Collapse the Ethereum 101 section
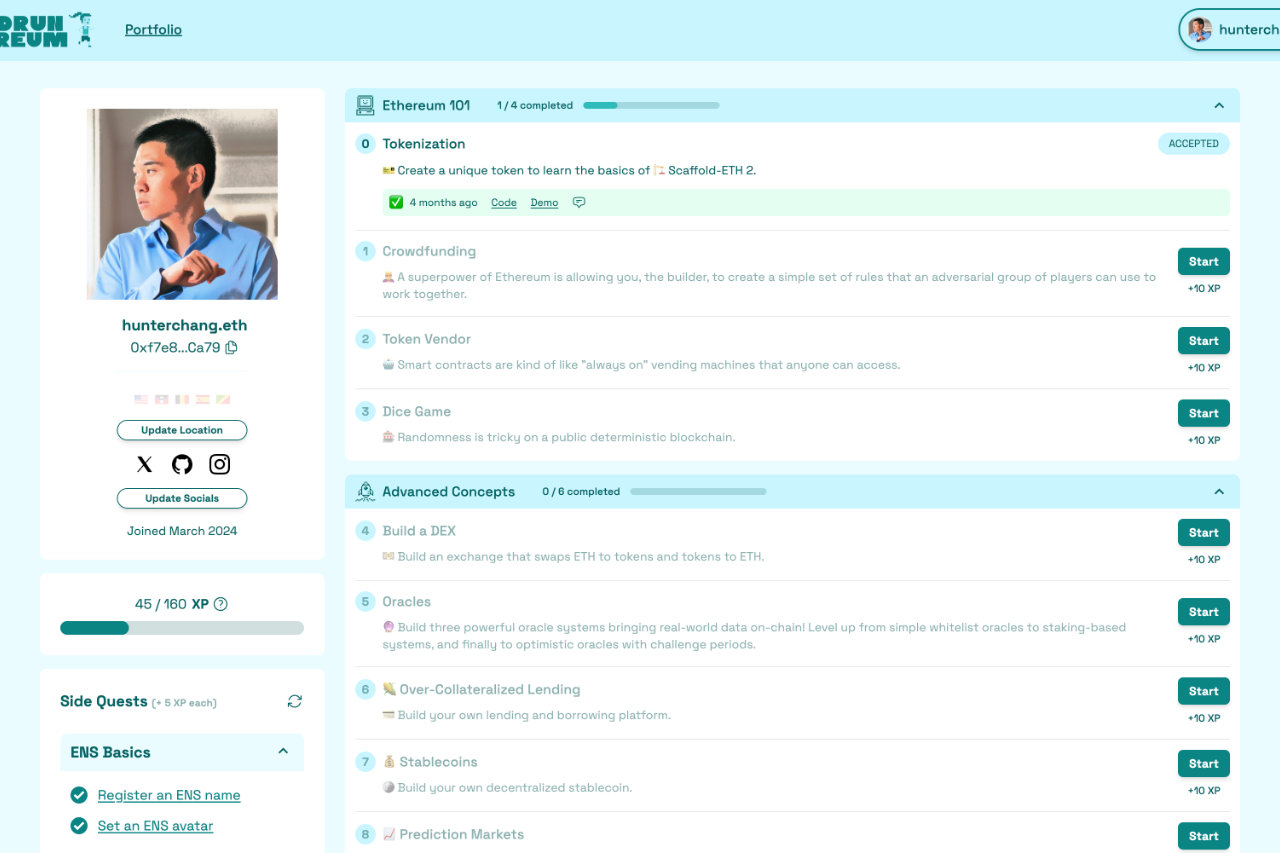This screenshot has width=1280, height=853. click(x=1219, y=106)
